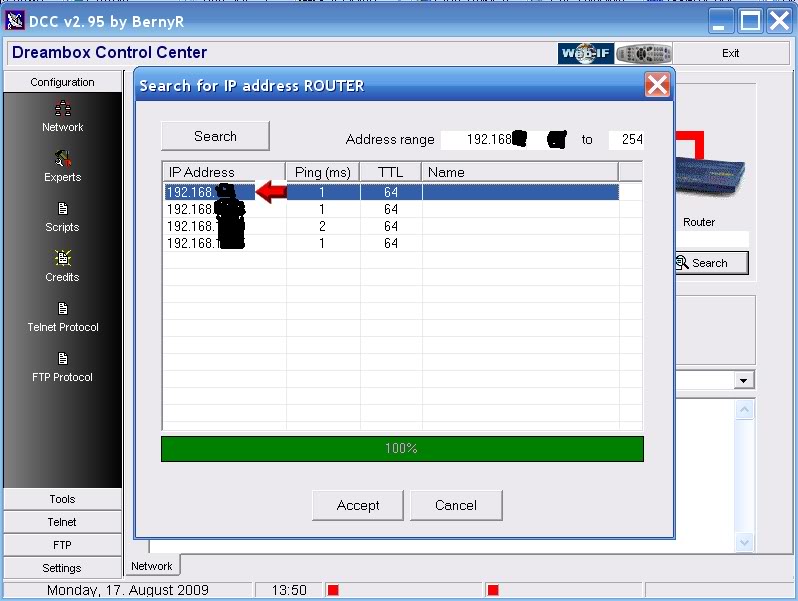Sort by TTL column header
Image resolution: width=798 pixels, height=601 pixels.
tap(391, 172)
